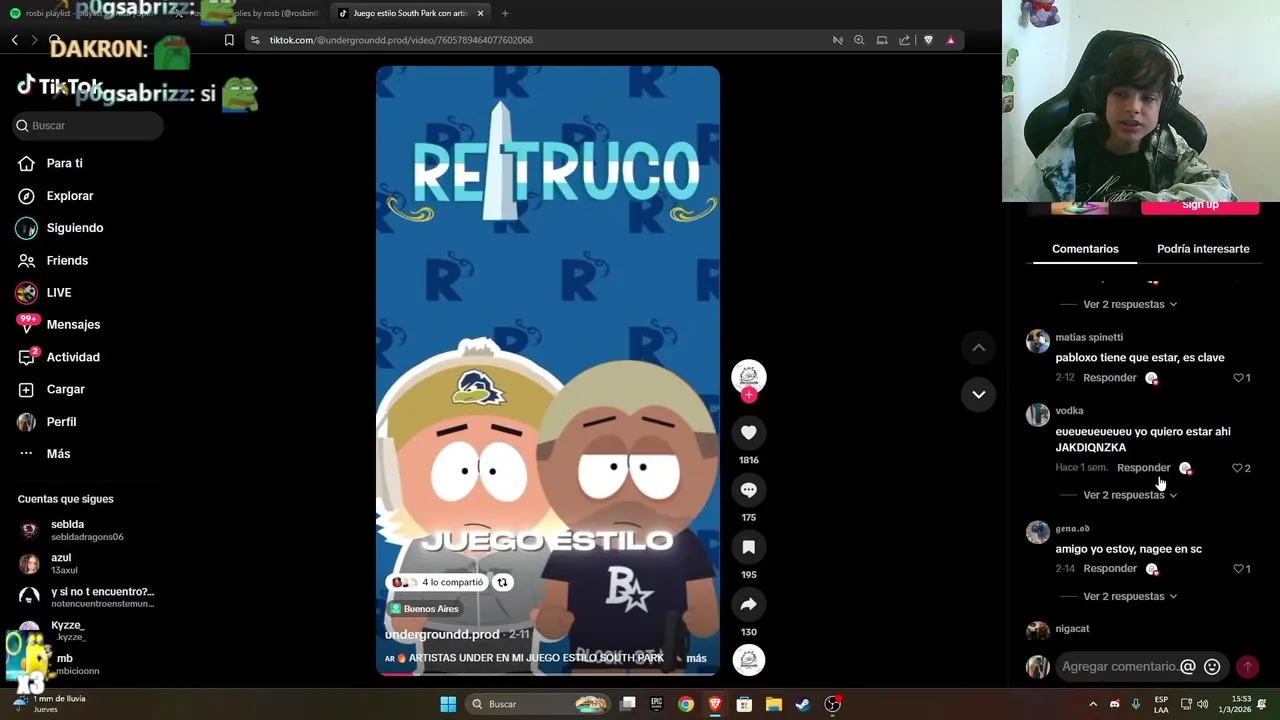Switch to Comentarios tab

(x=1085, y=249)
